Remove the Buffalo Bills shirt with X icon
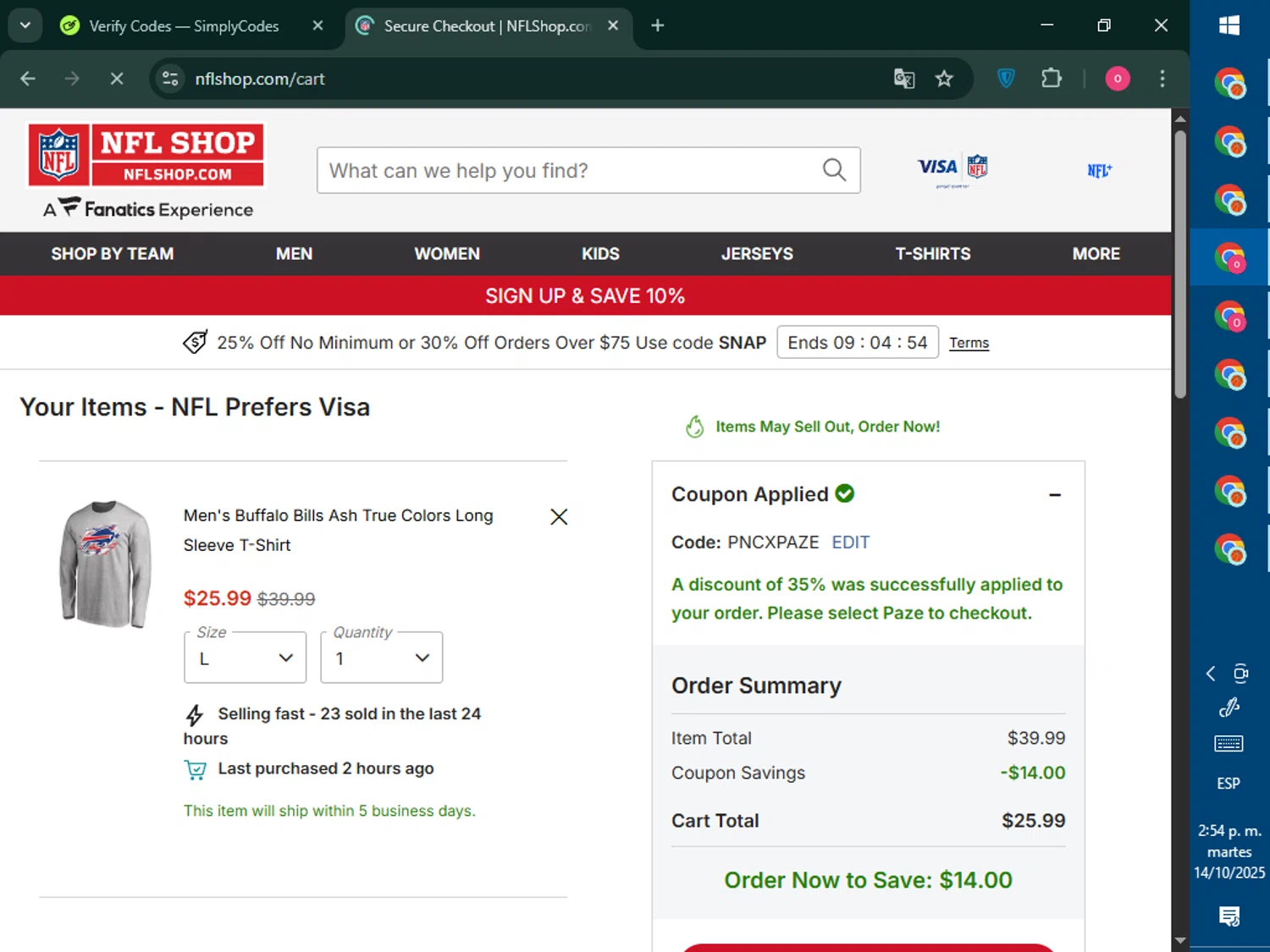The image size is (1270, 952). (x=559, y=517)
